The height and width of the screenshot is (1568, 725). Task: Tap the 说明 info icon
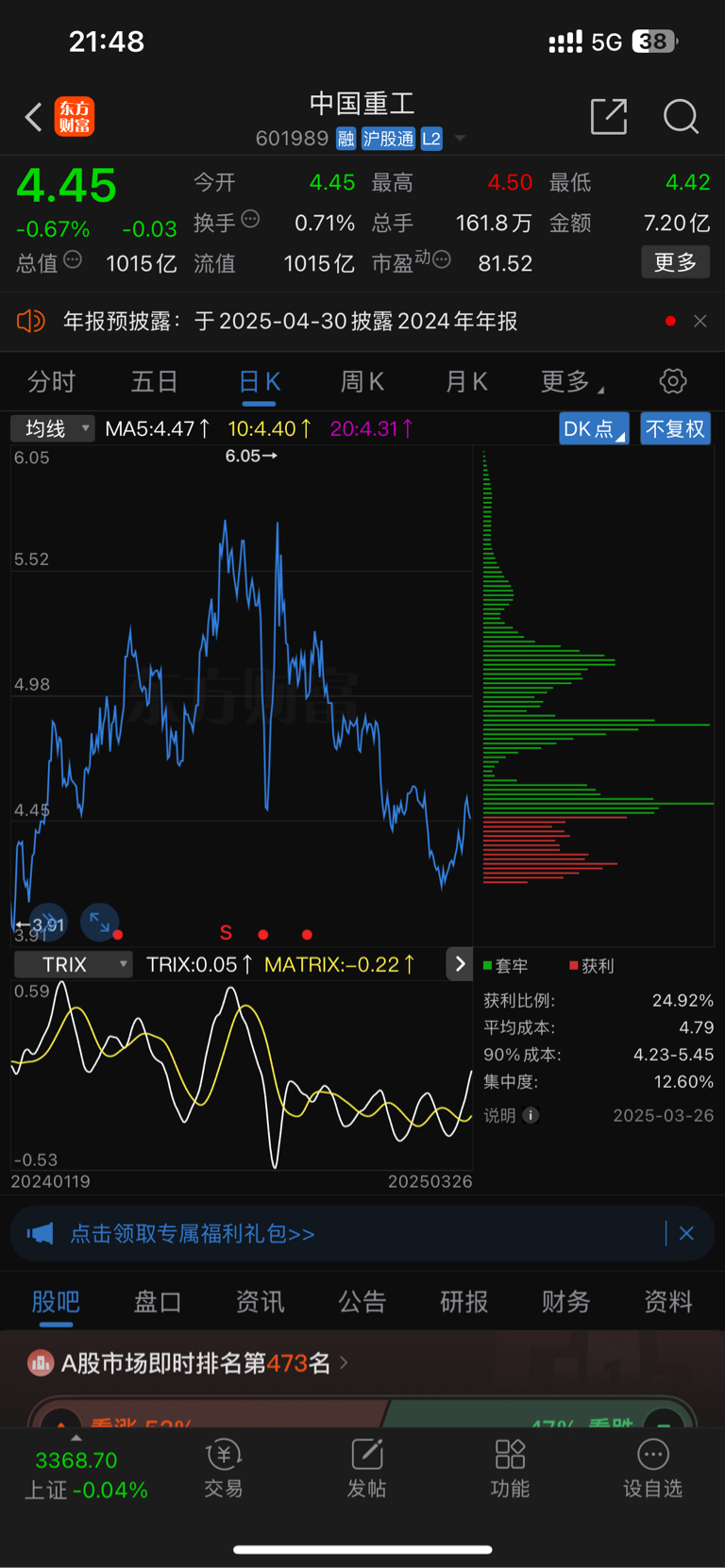pos(531,1115)
